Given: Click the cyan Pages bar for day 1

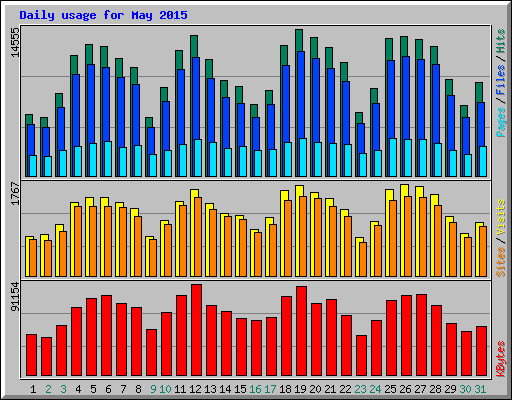Looking at the screenshot, I should (x=33, y=166).
